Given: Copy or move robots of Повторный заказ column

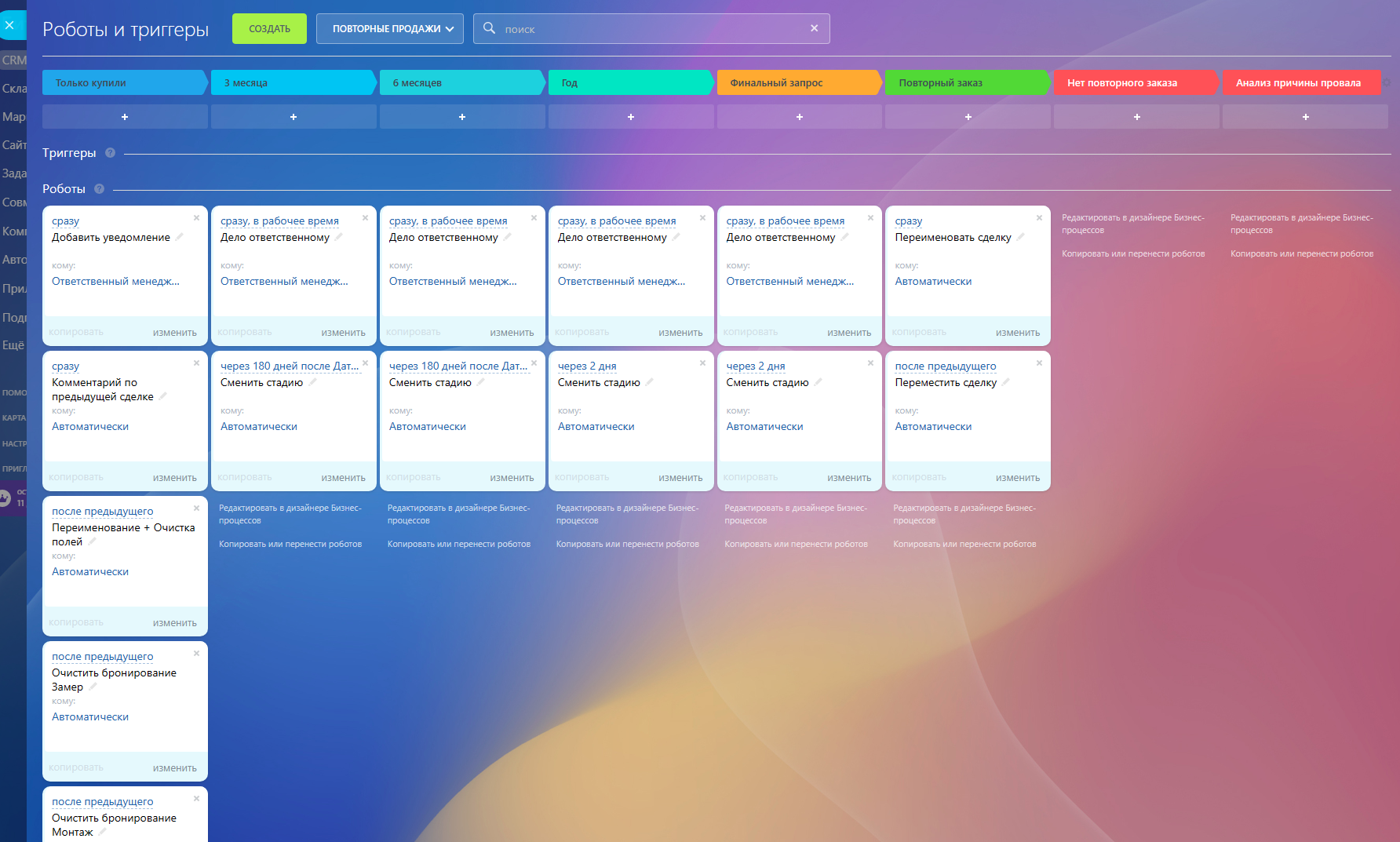Looking at the screenshot, I should coord(964,544).
